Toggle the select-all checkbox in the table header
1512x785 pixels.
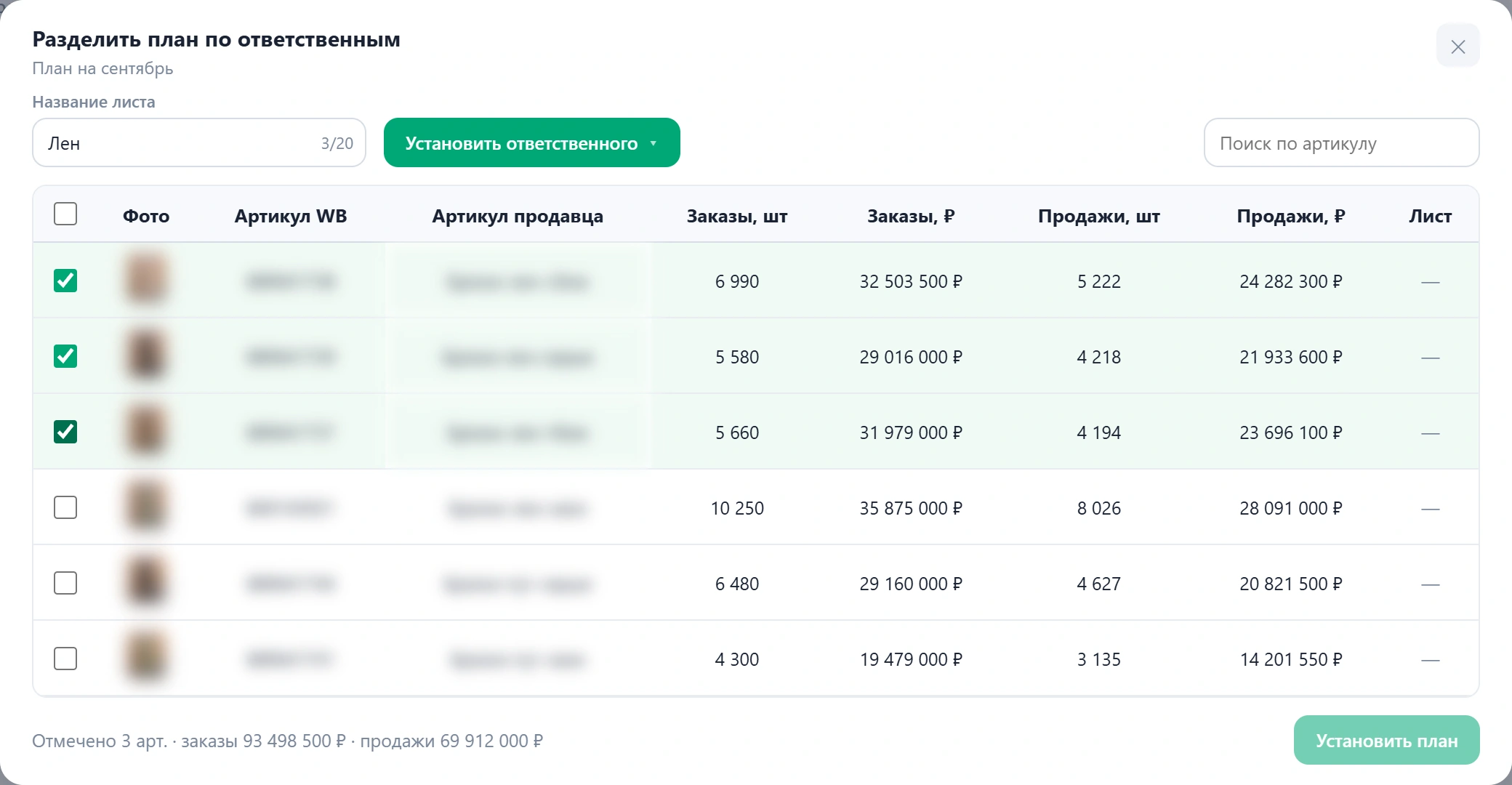[x=65, y=214]
